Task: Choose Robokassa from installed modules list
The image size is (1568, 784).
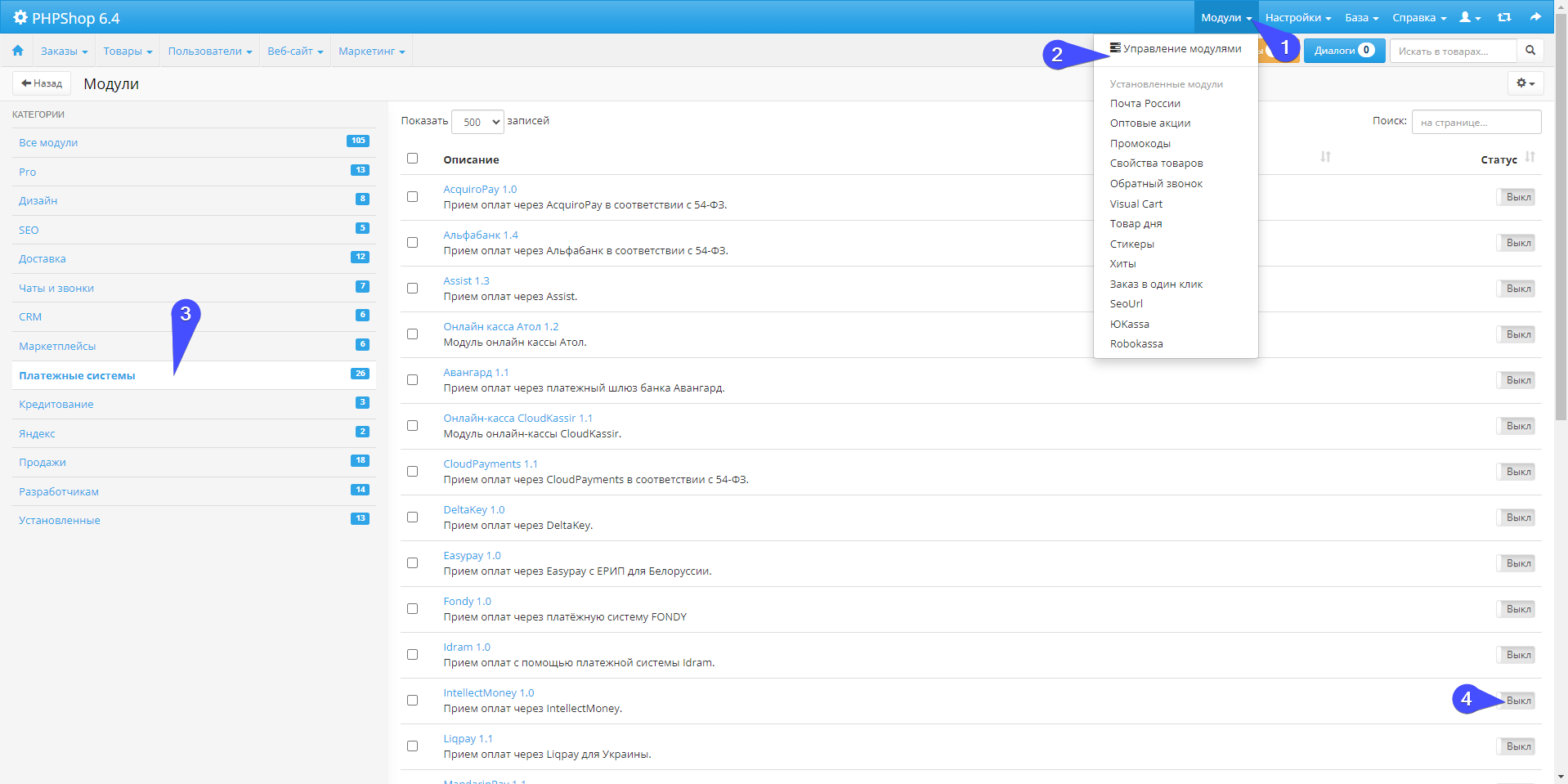Action: tap(1136, 344)
